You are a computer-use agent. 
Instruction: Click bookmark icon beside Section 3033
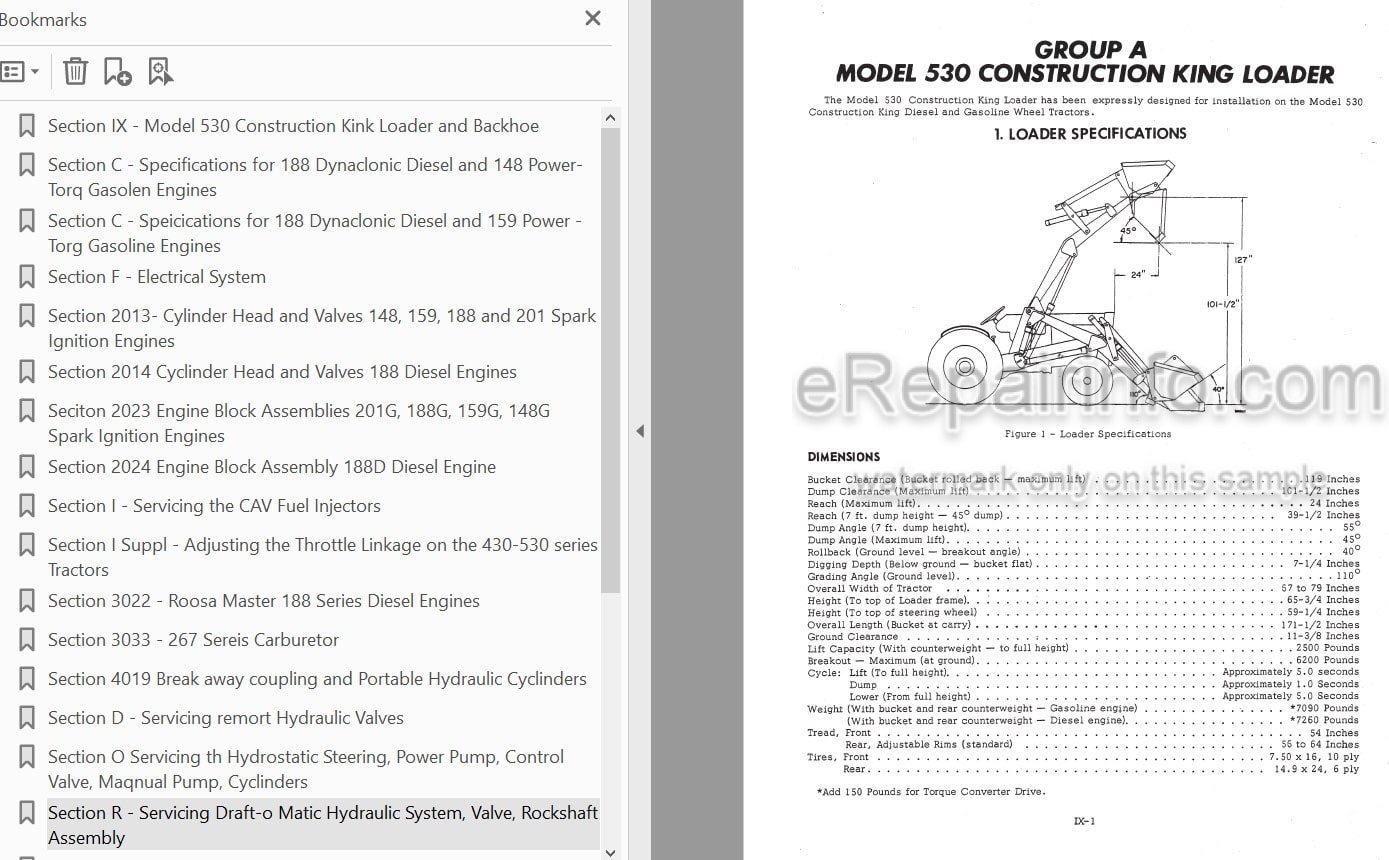27,640
